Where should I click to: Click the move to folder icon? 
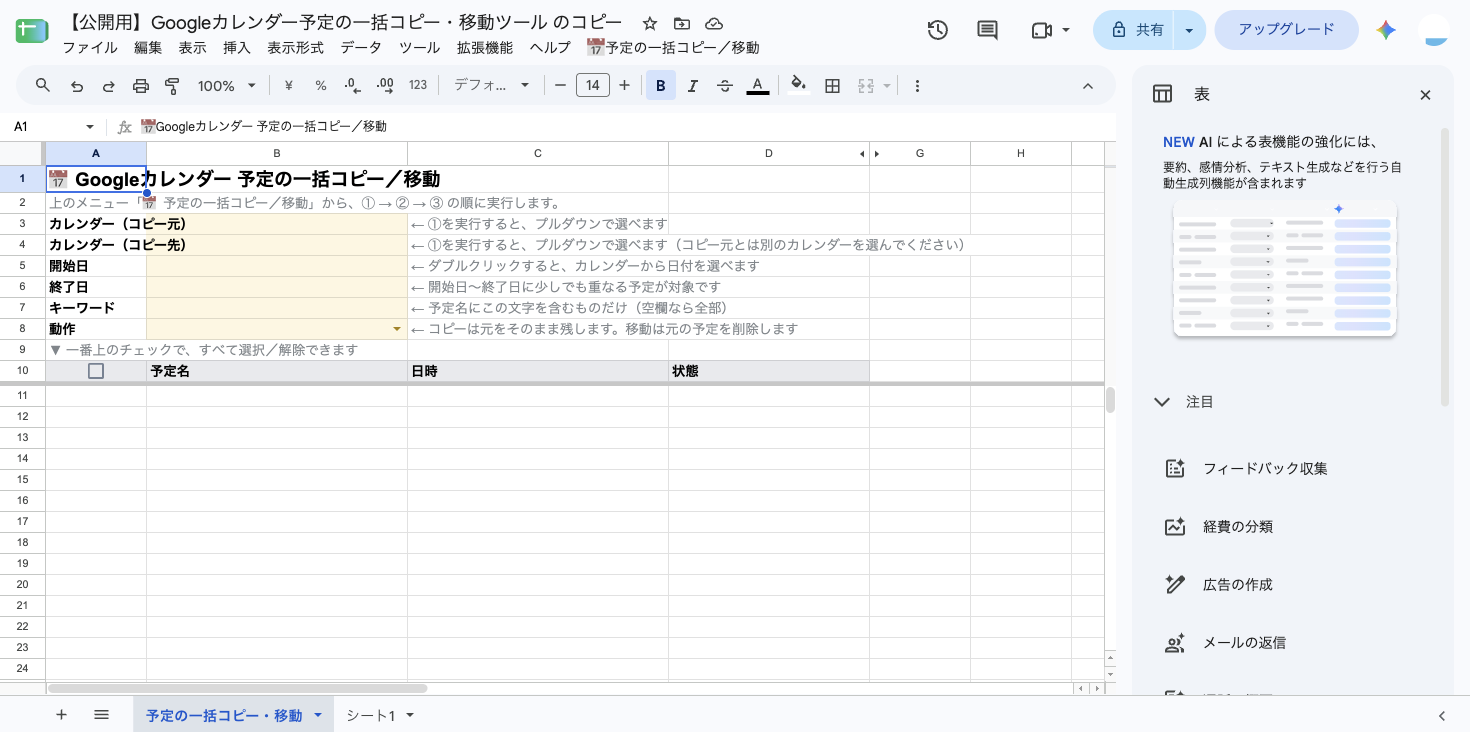682,23
